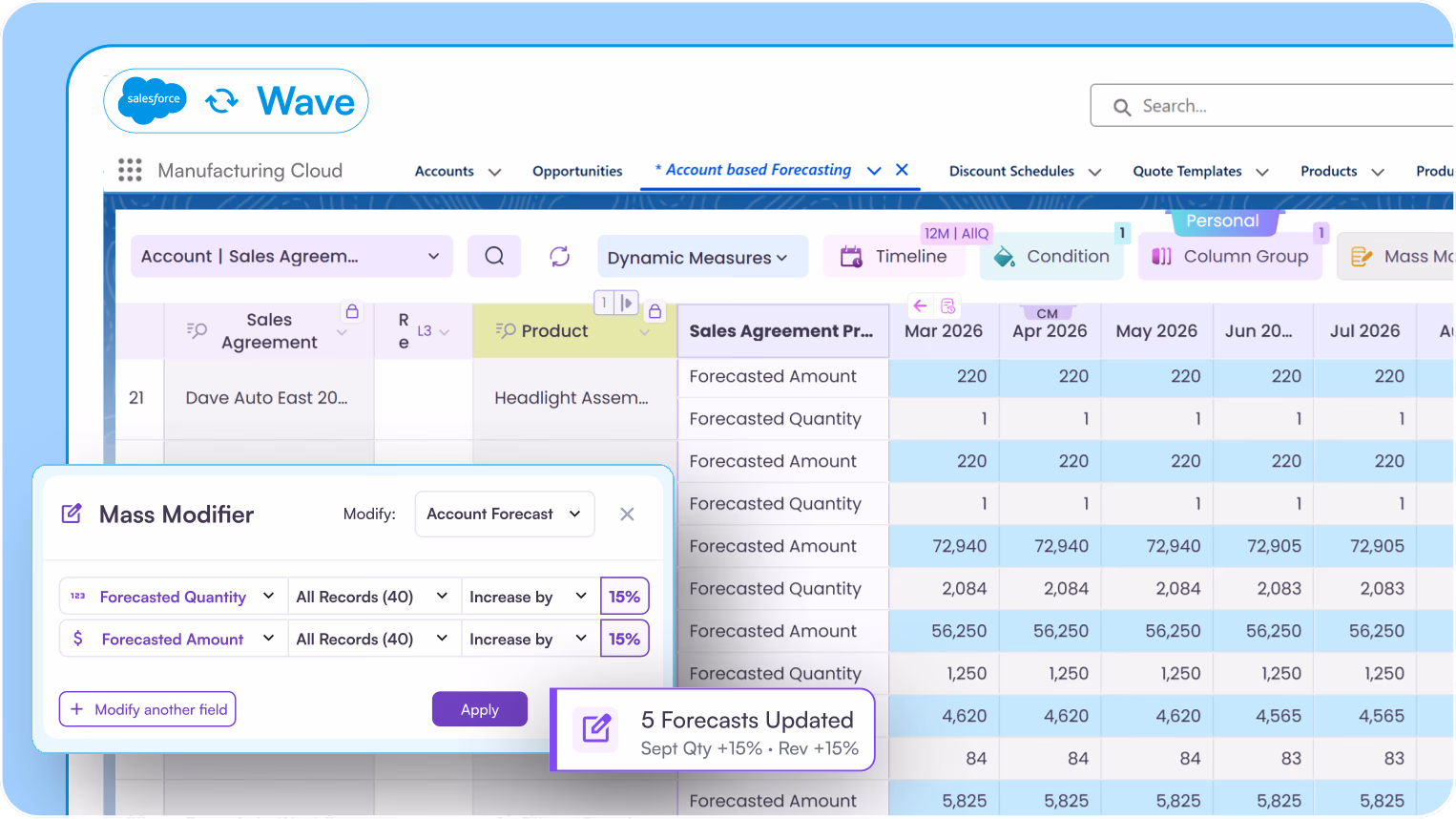This screenshot has height=819, width=1456.
Task: Click the Condition paint bucket icon
Action: [1004, 257]
